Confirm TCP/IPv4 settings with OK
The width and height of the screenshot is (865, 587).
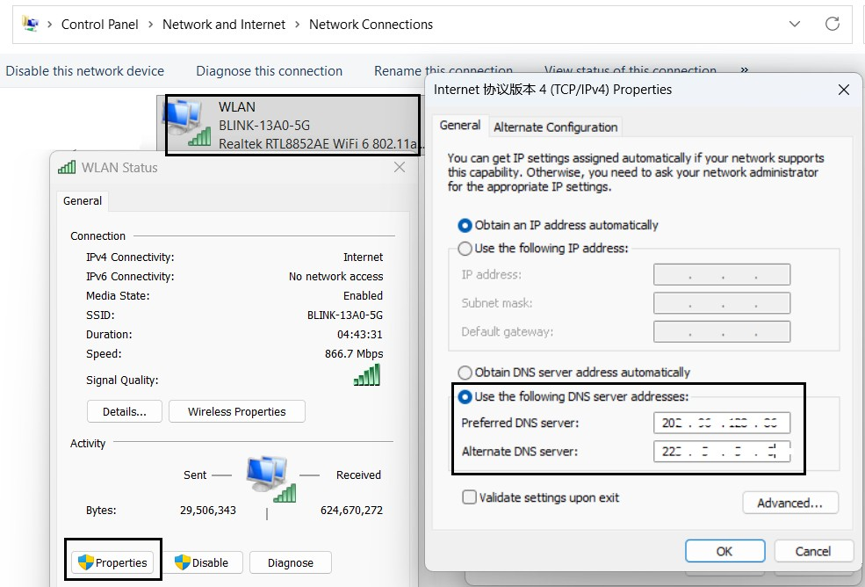(x=725, y=551)
